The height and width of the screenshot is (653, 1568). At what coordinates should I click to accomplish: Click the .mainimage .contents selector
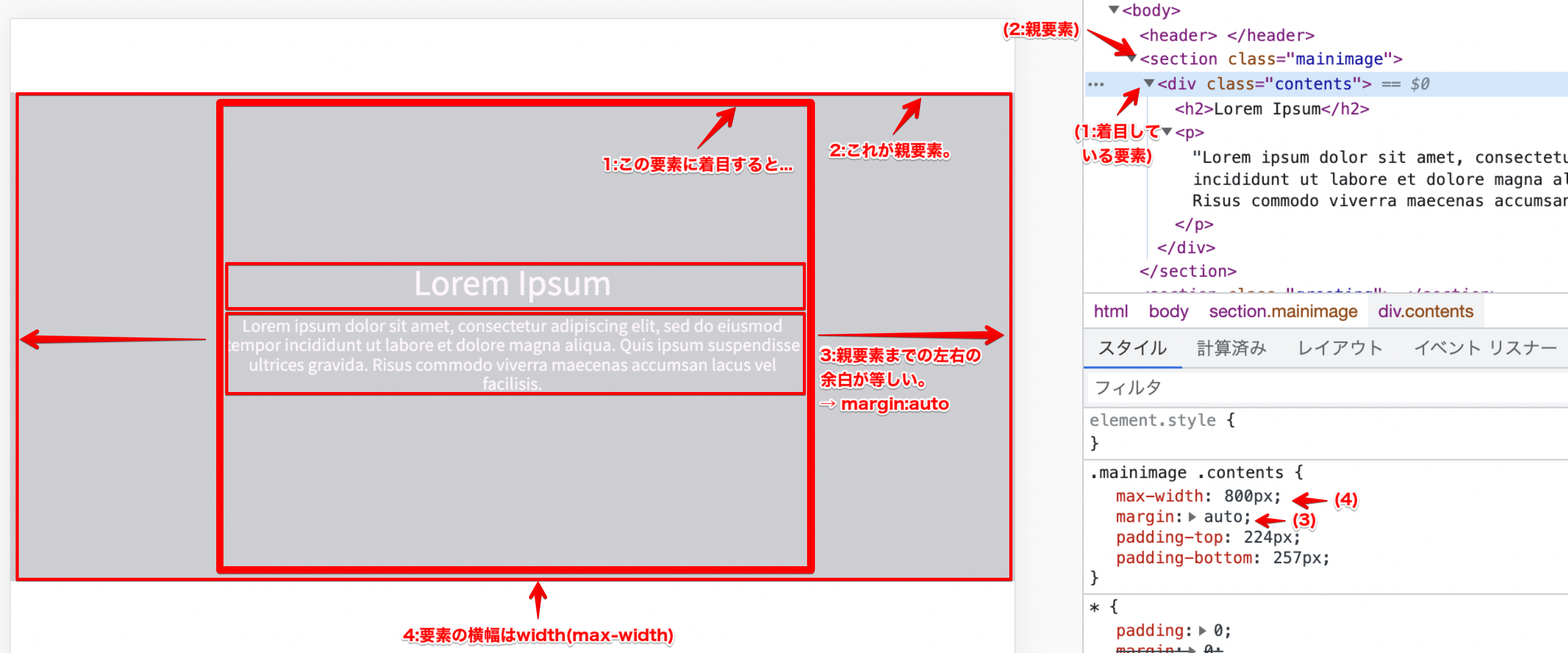coord(1186,472)
